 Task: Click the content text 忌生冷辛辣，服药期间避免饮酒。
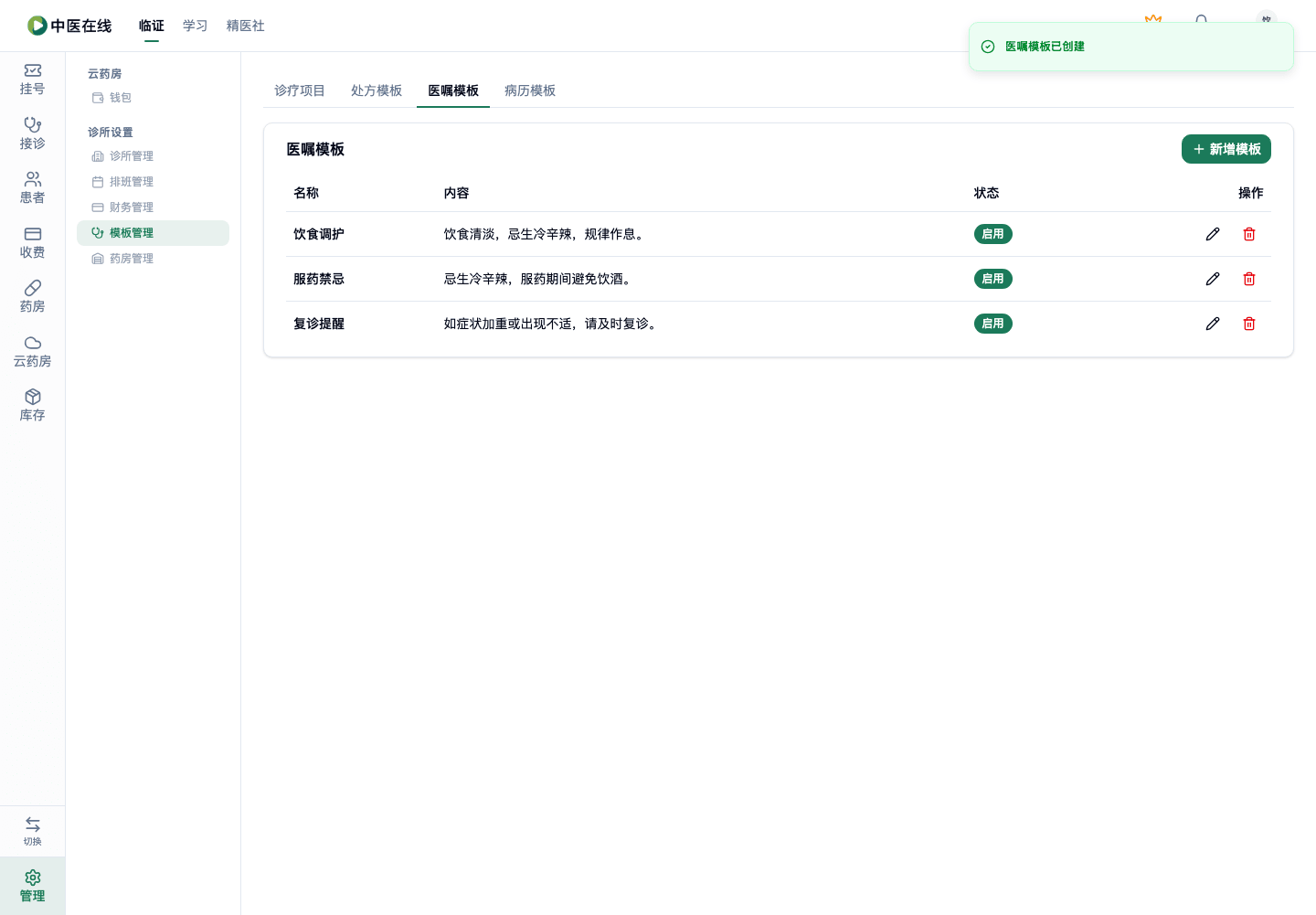(539, 279)
